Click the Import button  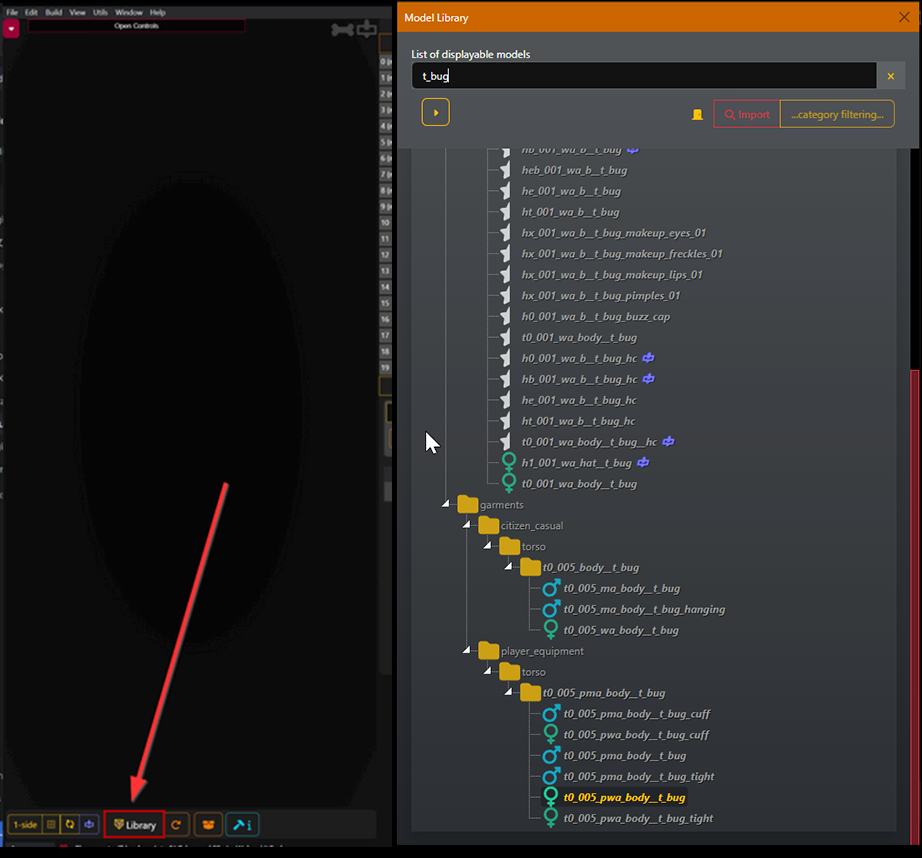[x=746, y=115]
